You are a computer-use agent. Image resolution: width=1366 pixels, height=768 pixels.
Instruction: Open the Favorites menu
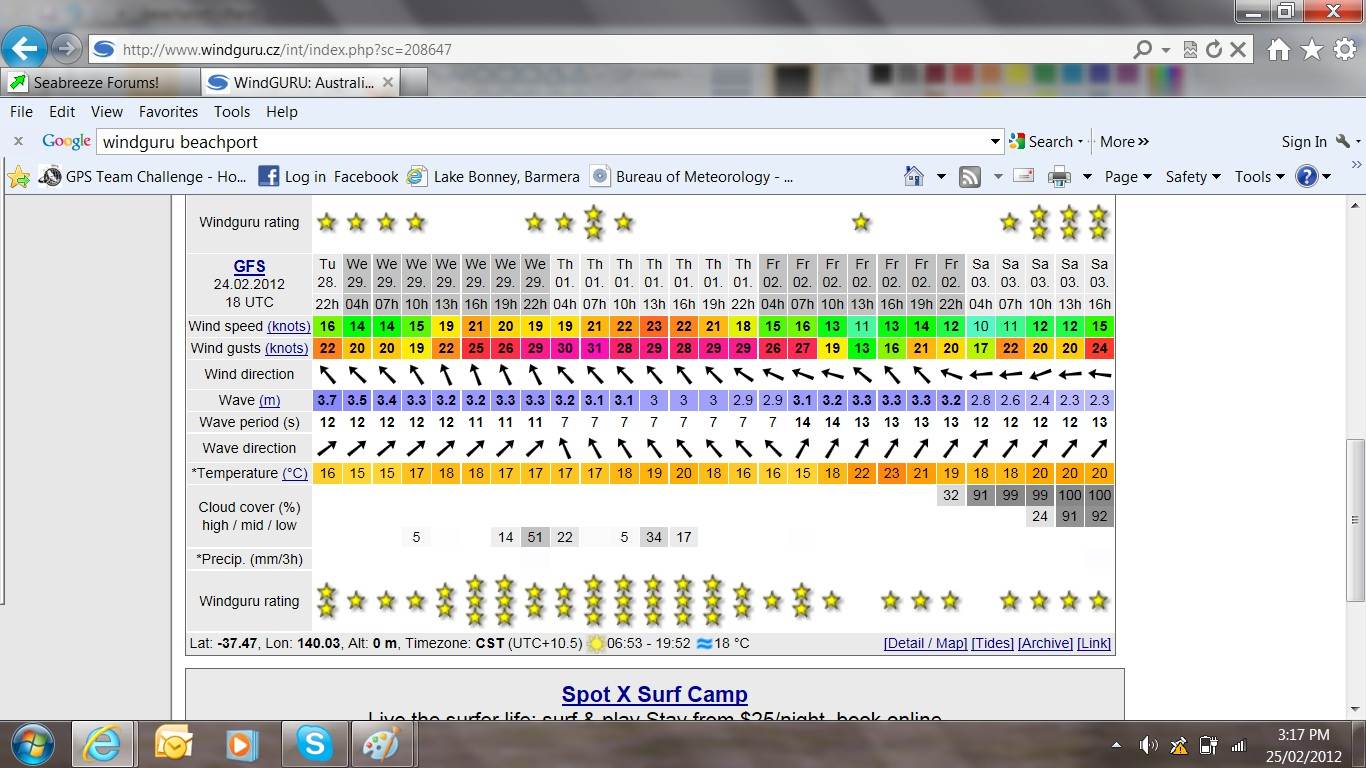click(168, 112)
